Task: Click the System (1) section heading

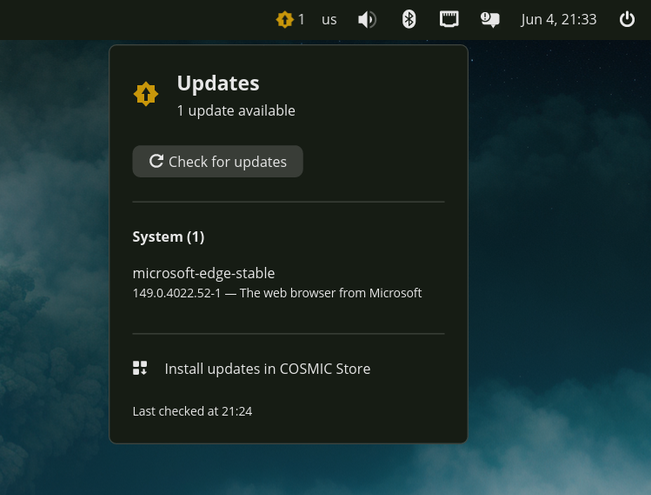Action: click(168, 237)
